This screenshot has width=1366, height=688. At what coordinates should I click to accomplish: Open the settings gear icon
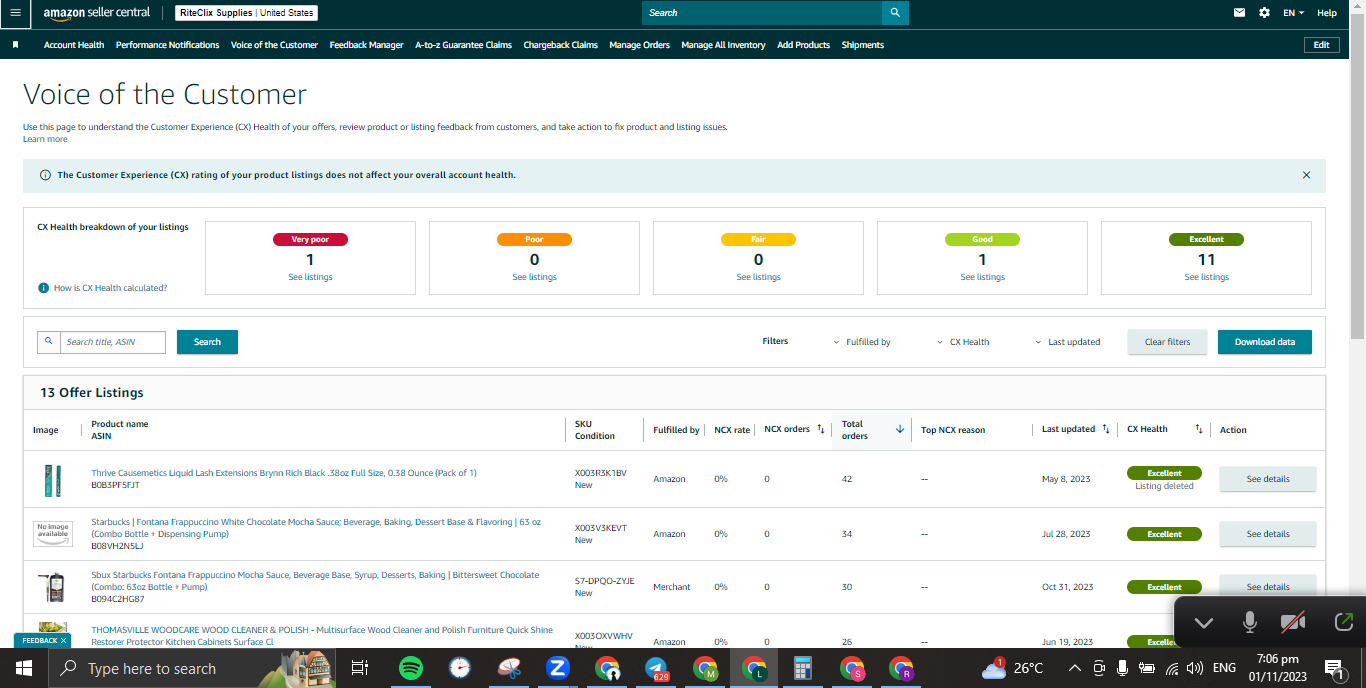pyautogui.click(x=1265, y=13)
